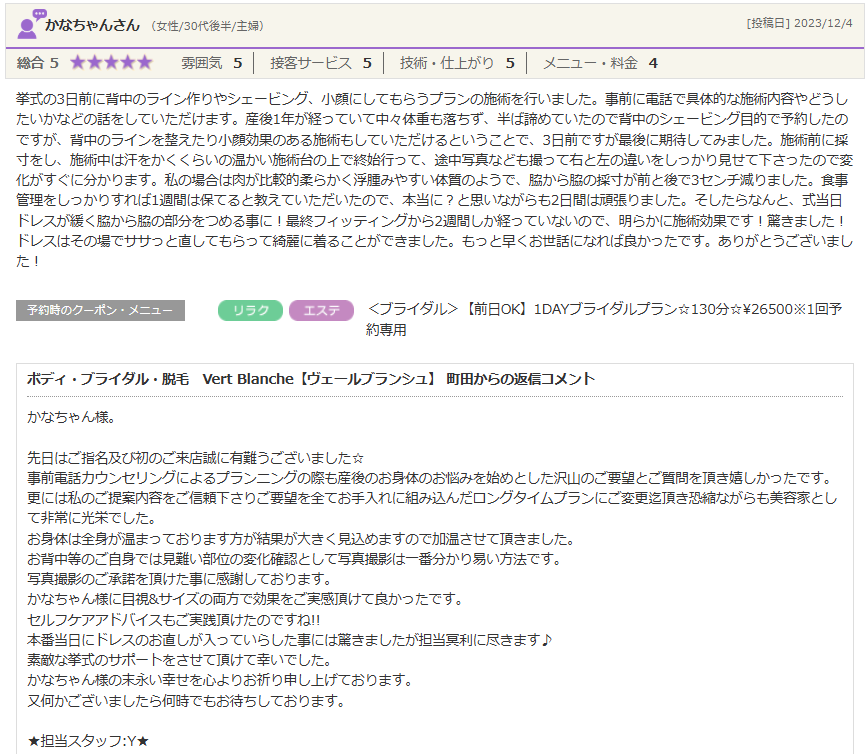Click the purple エステ tag
The width and height of the screenshot is (865, 754).
coord(321,311)
